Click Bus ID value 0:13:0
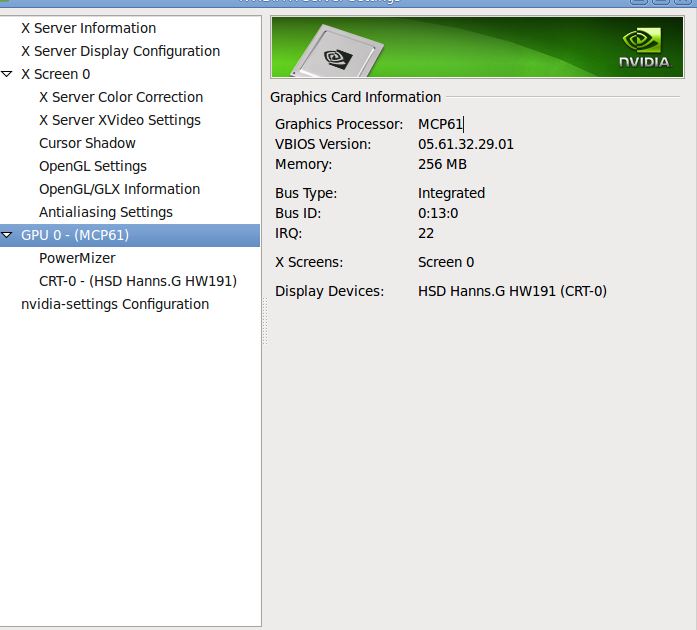The height and width of the screenshot is (630, 697). click(x=438, y=213)
